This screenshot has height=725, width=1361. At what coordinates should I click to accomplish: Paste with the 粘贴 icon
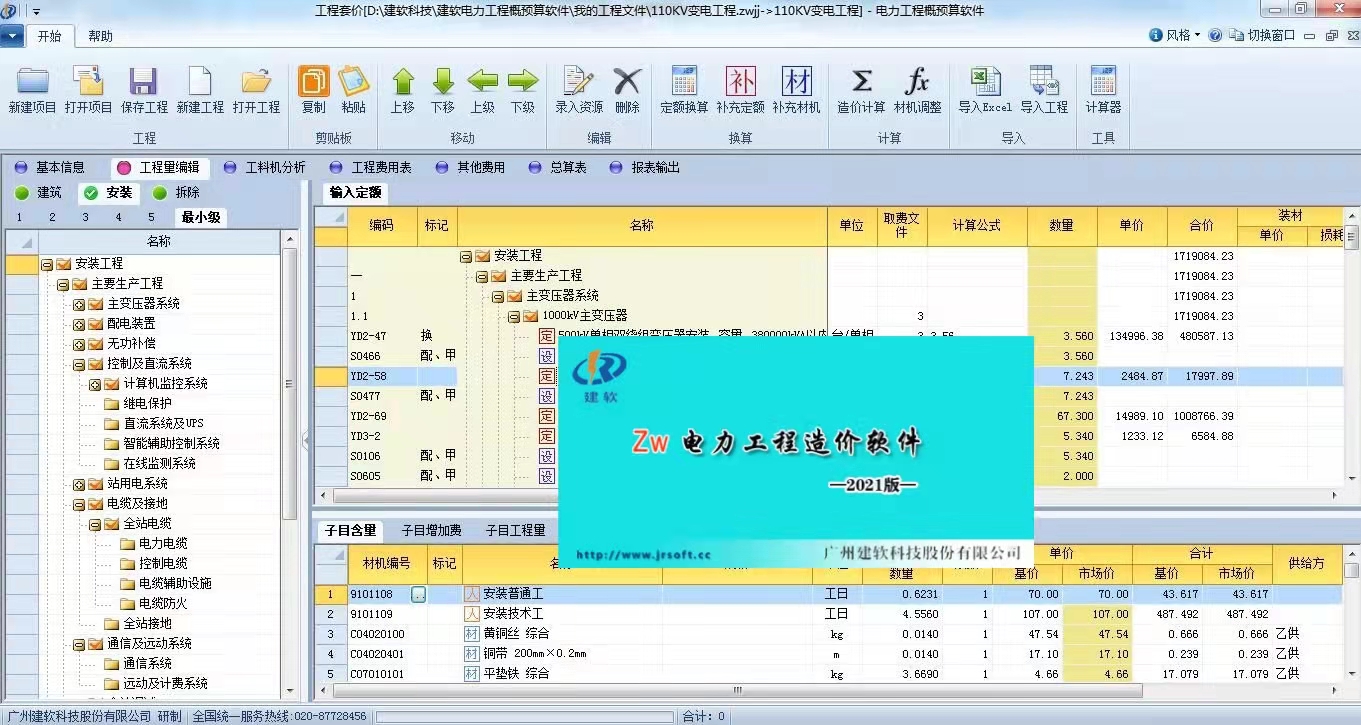point(353,90)
